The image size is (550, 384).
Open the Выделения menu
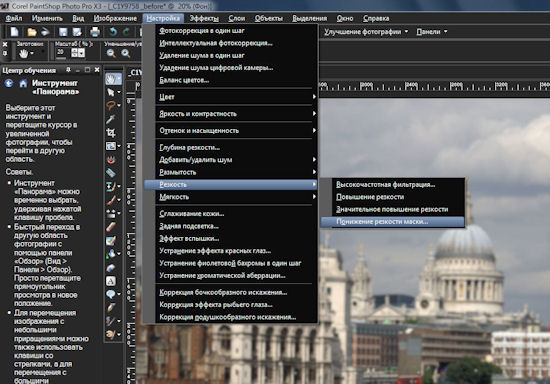pyautogui.click(x=310, y=18)
